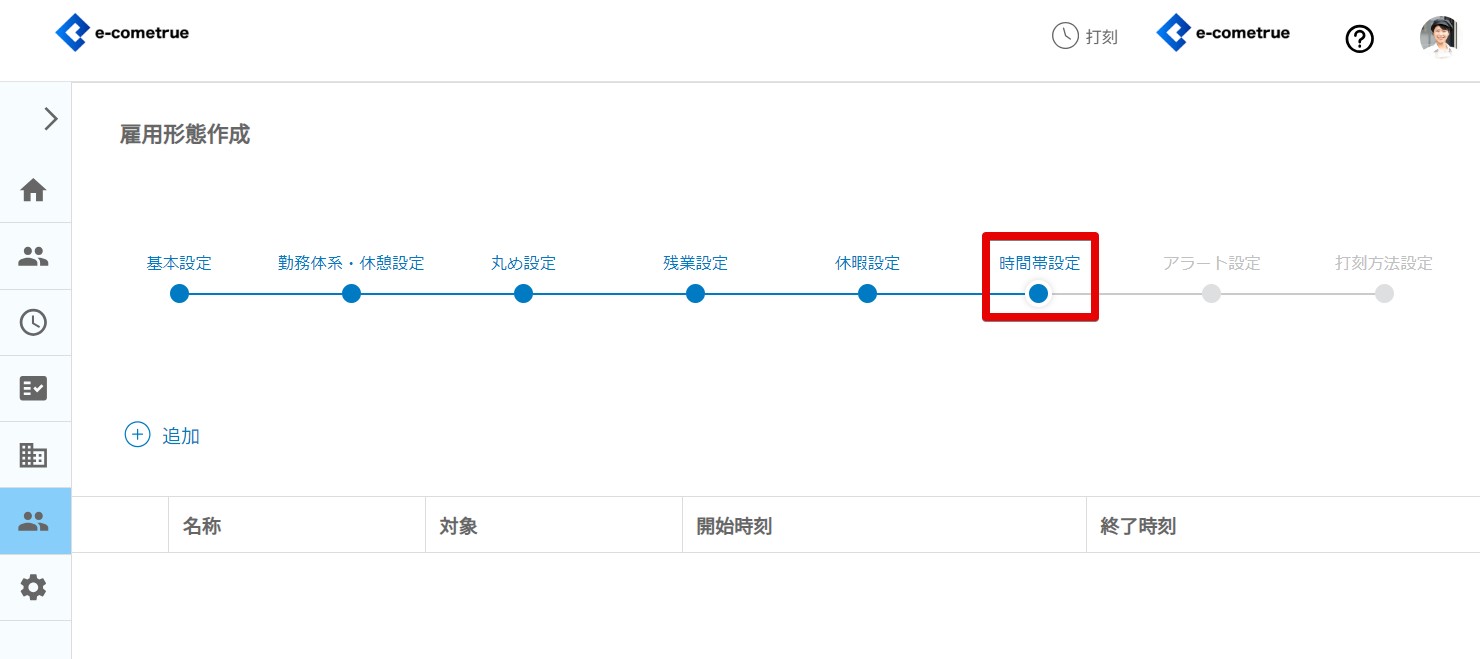Open the settings gear icon in sidebar
1480x659 pixels.
(x=34, y=587)
